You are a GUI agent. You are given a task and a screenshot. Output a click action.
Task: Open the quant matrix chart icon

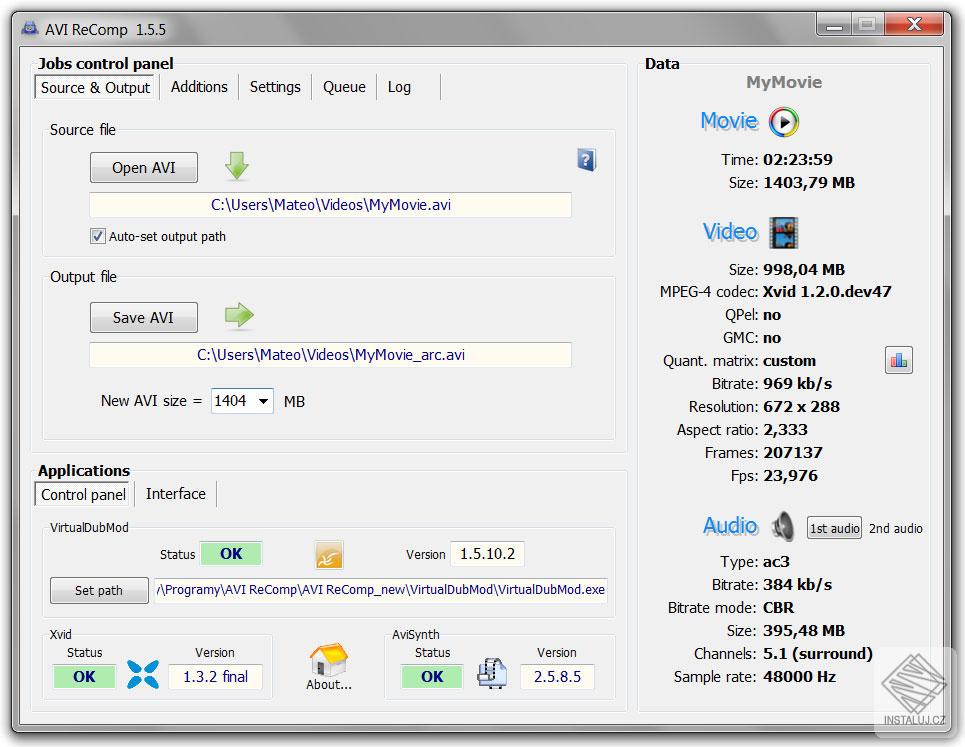899,360
